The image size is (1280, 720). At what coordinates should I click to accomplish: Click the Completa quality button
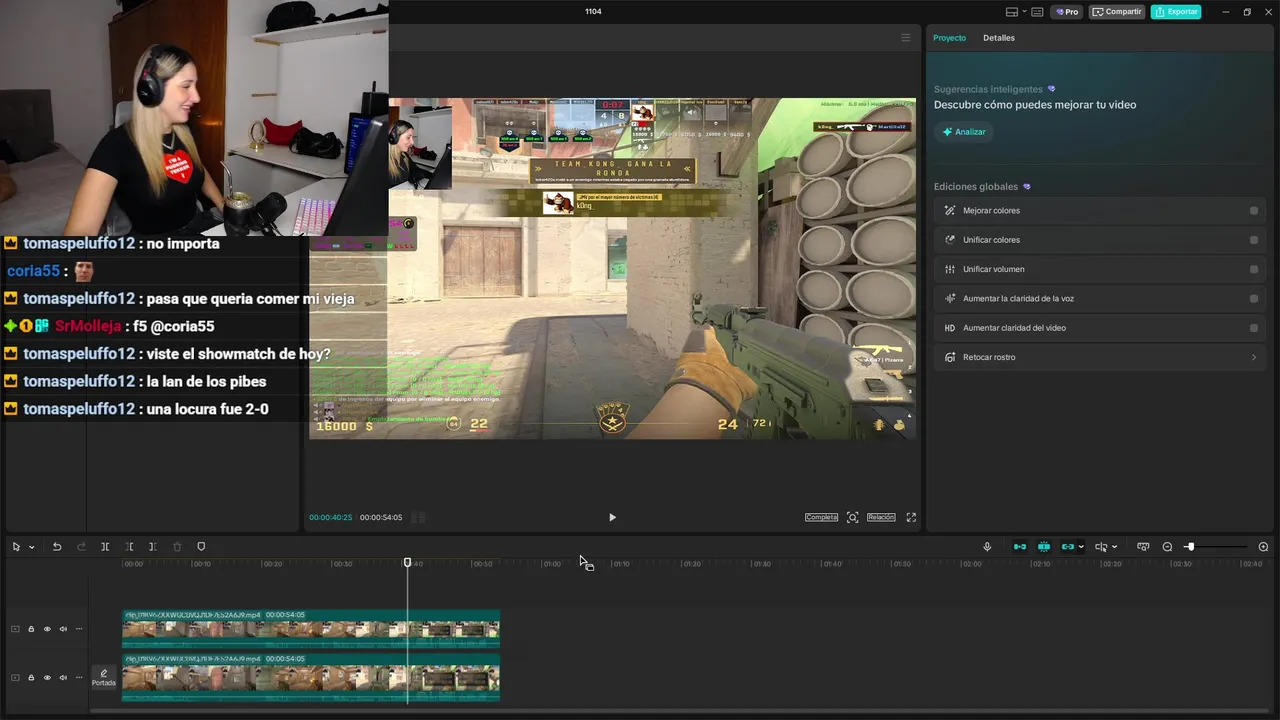[821, 517]
